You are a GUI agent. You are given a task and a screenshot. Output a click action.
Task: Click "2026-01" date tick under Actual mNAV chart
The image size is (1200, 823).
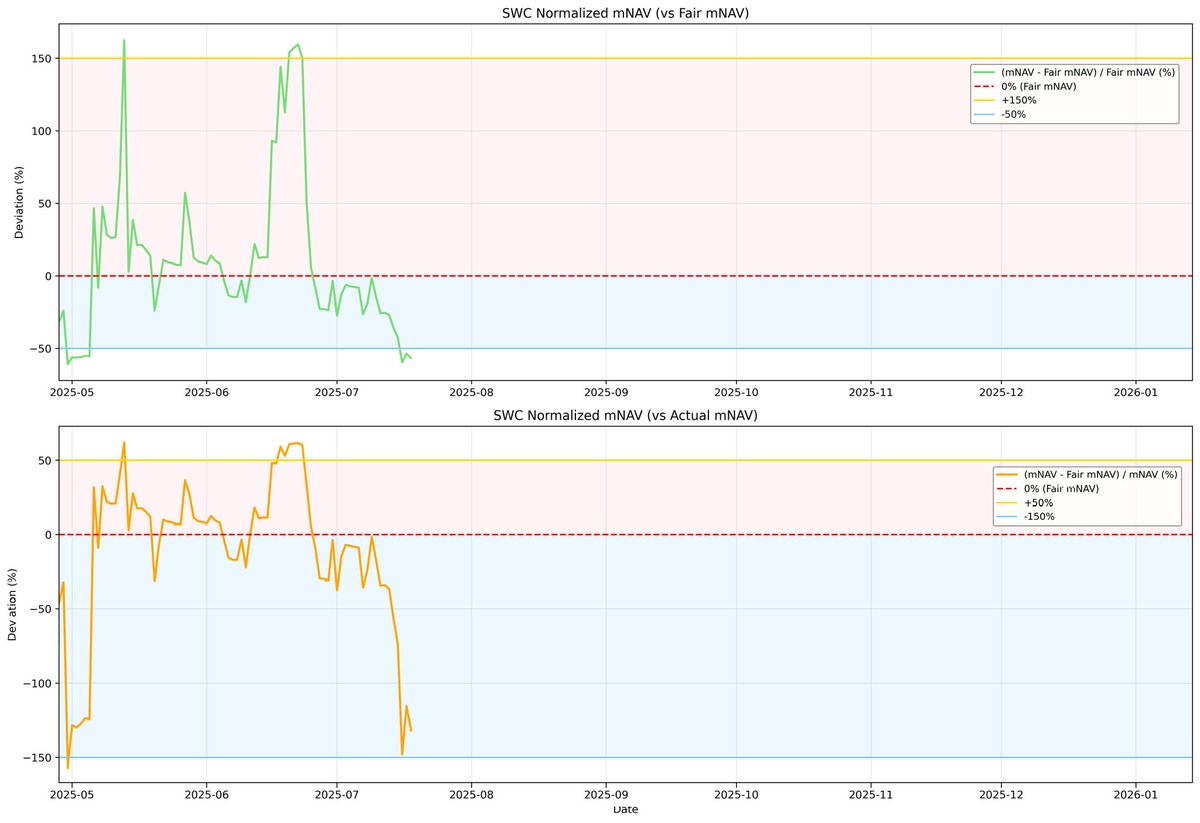click(x=1136, y=796)
